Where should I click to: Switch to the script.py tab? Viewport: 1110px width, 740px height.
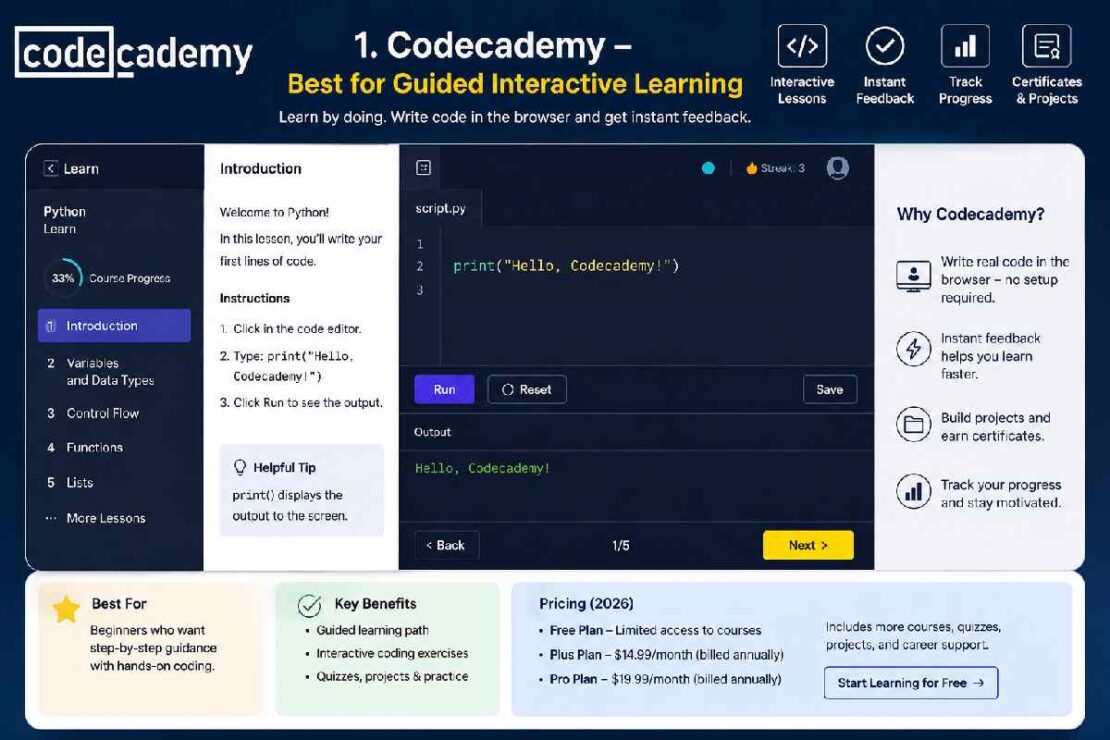coord(440,208)
